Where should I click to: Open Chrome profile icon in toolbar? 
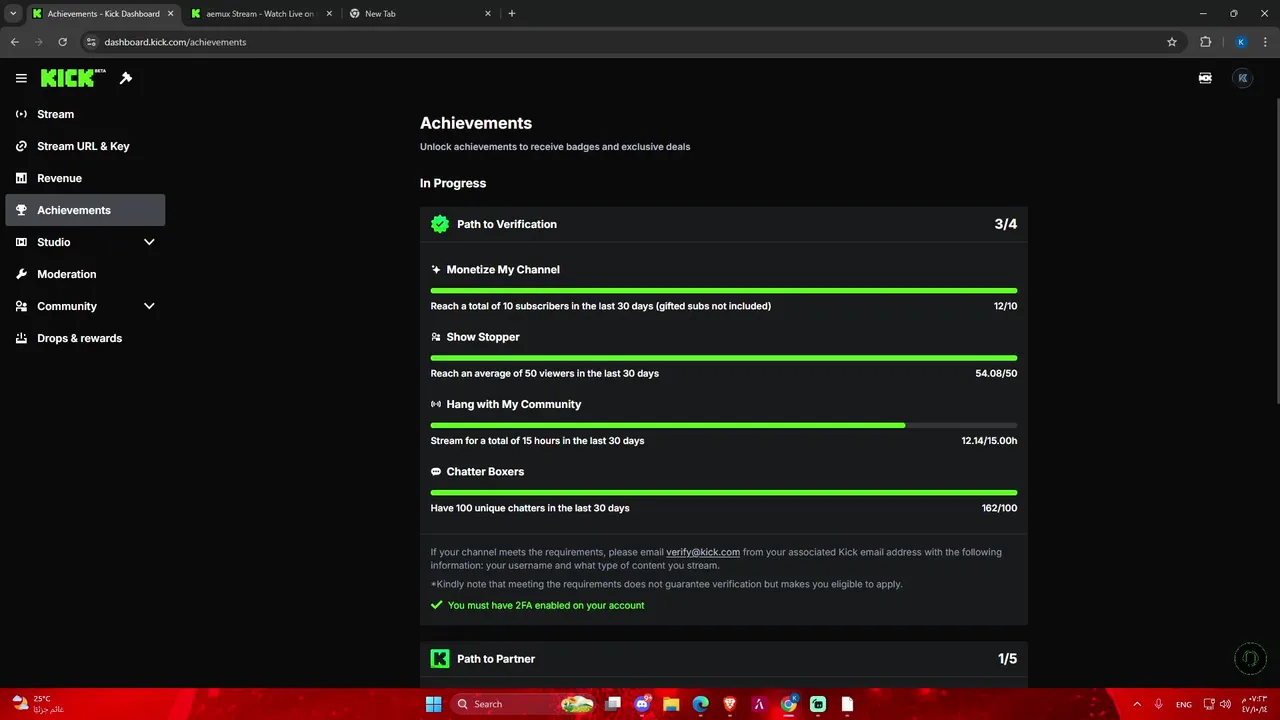(x=1241, y=42)
